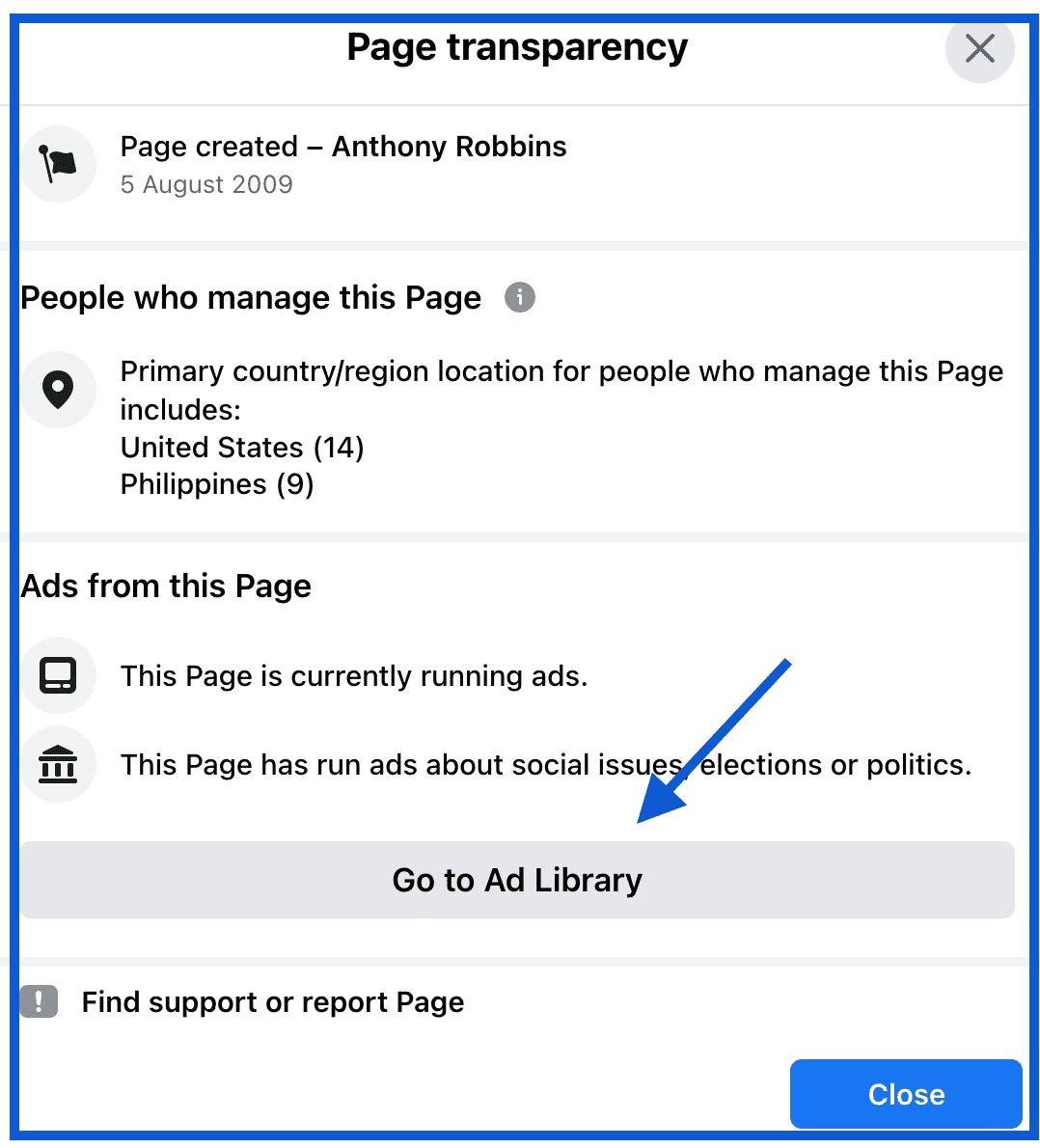This screenshot has height=1148, width=1040.
Task: Close the Page transparency dialog with X
Action: (x=979, y=48)
